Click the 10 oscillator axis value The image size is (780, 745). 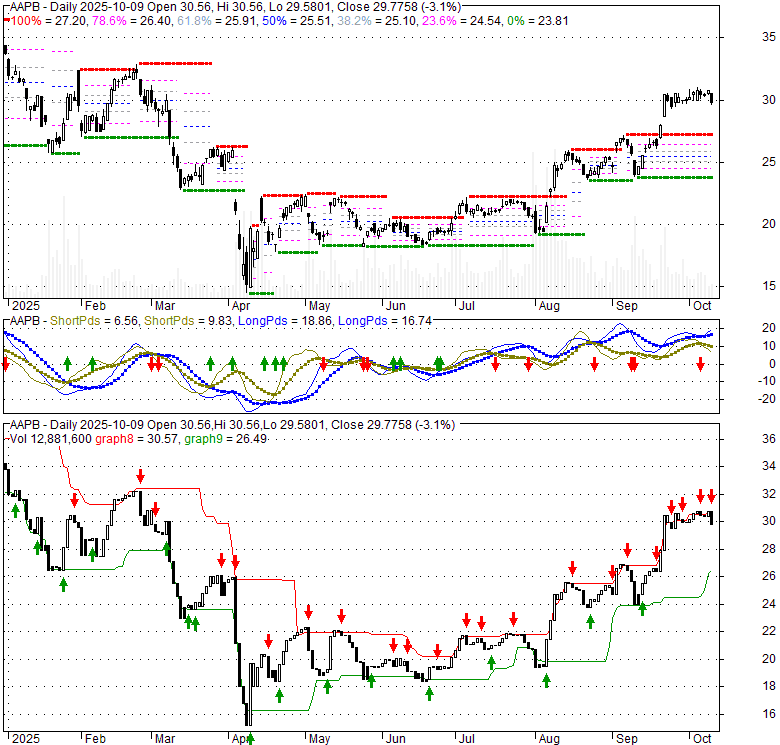point(769,346)
